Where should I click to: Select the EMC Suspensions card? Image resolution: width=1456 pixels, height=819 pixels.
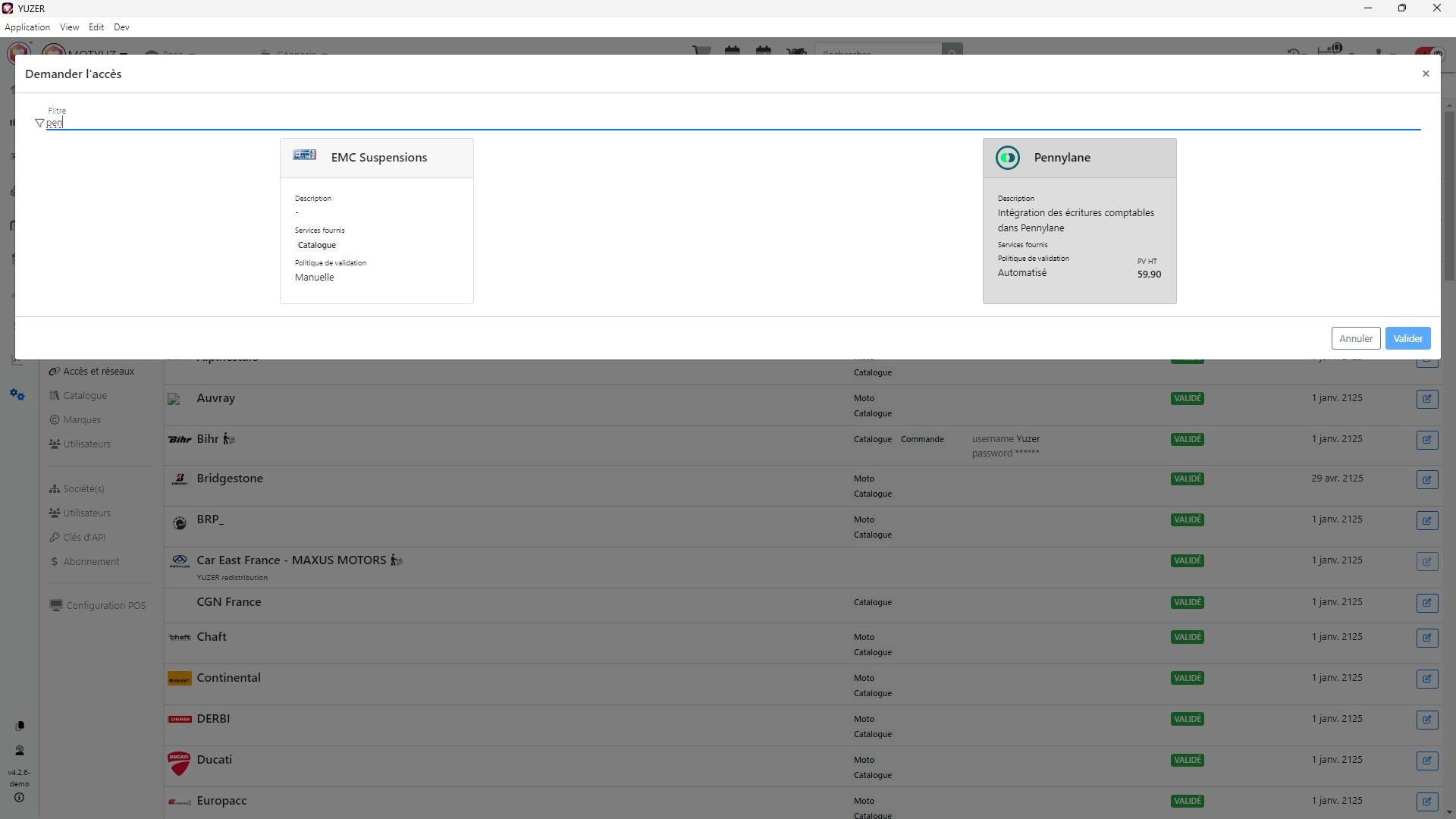point(376,227)
